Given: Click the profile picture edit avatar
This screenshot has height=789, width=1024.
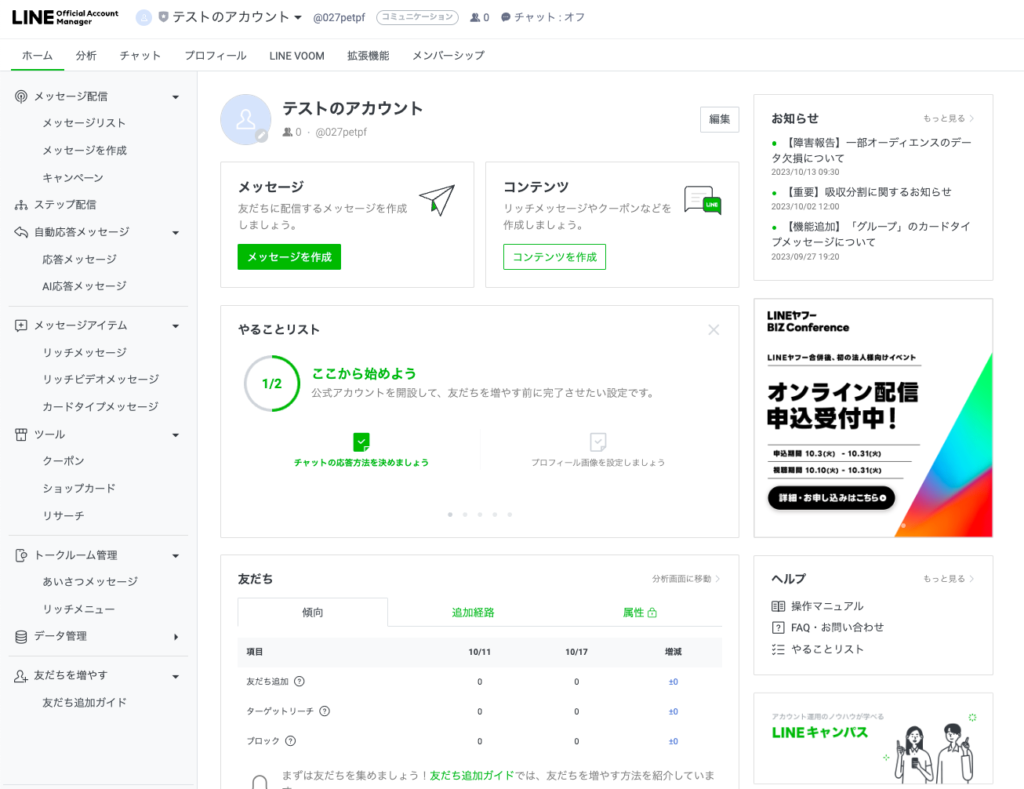Looking at the screenshot, I should pos(246,120).
